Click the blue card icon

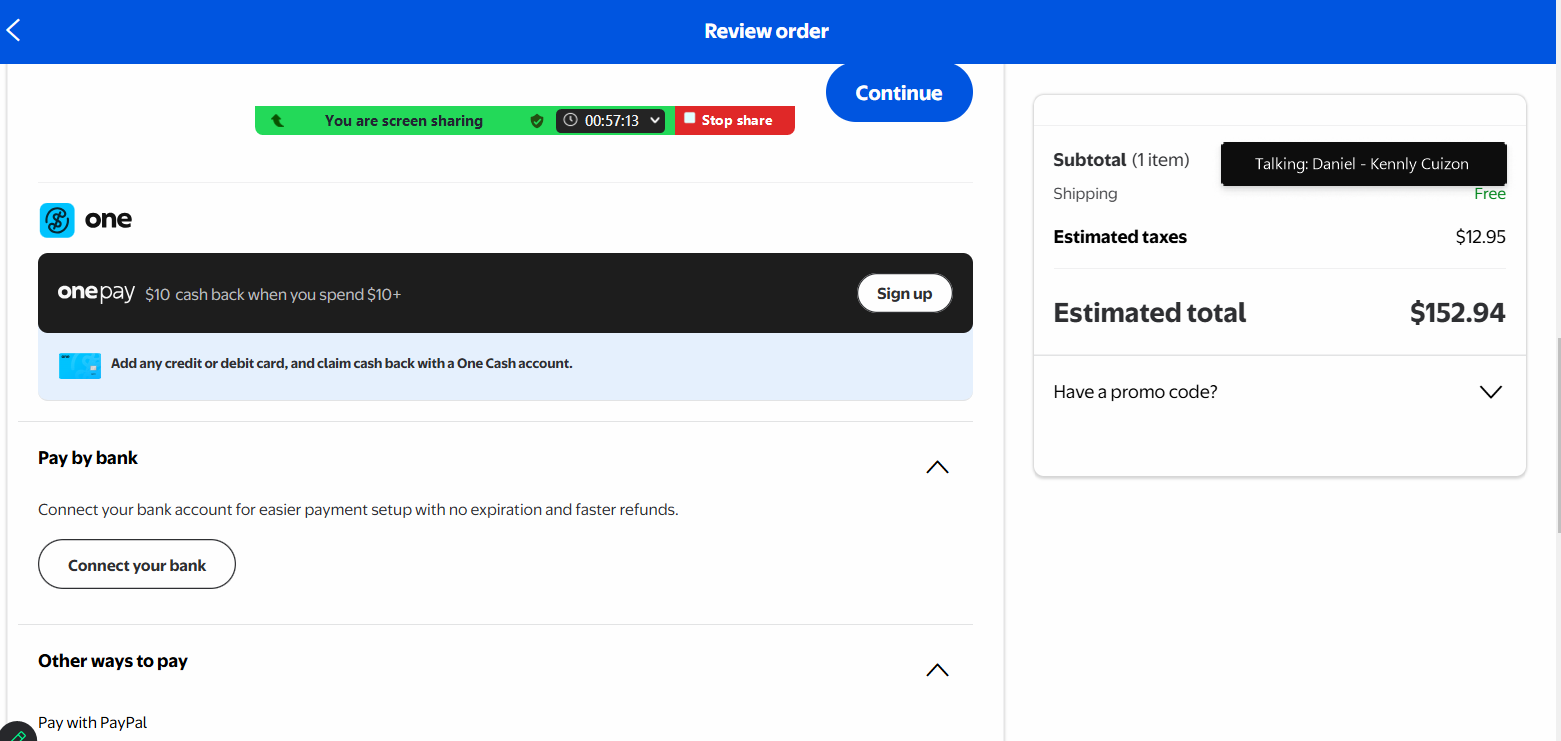(x=80, y=365)
